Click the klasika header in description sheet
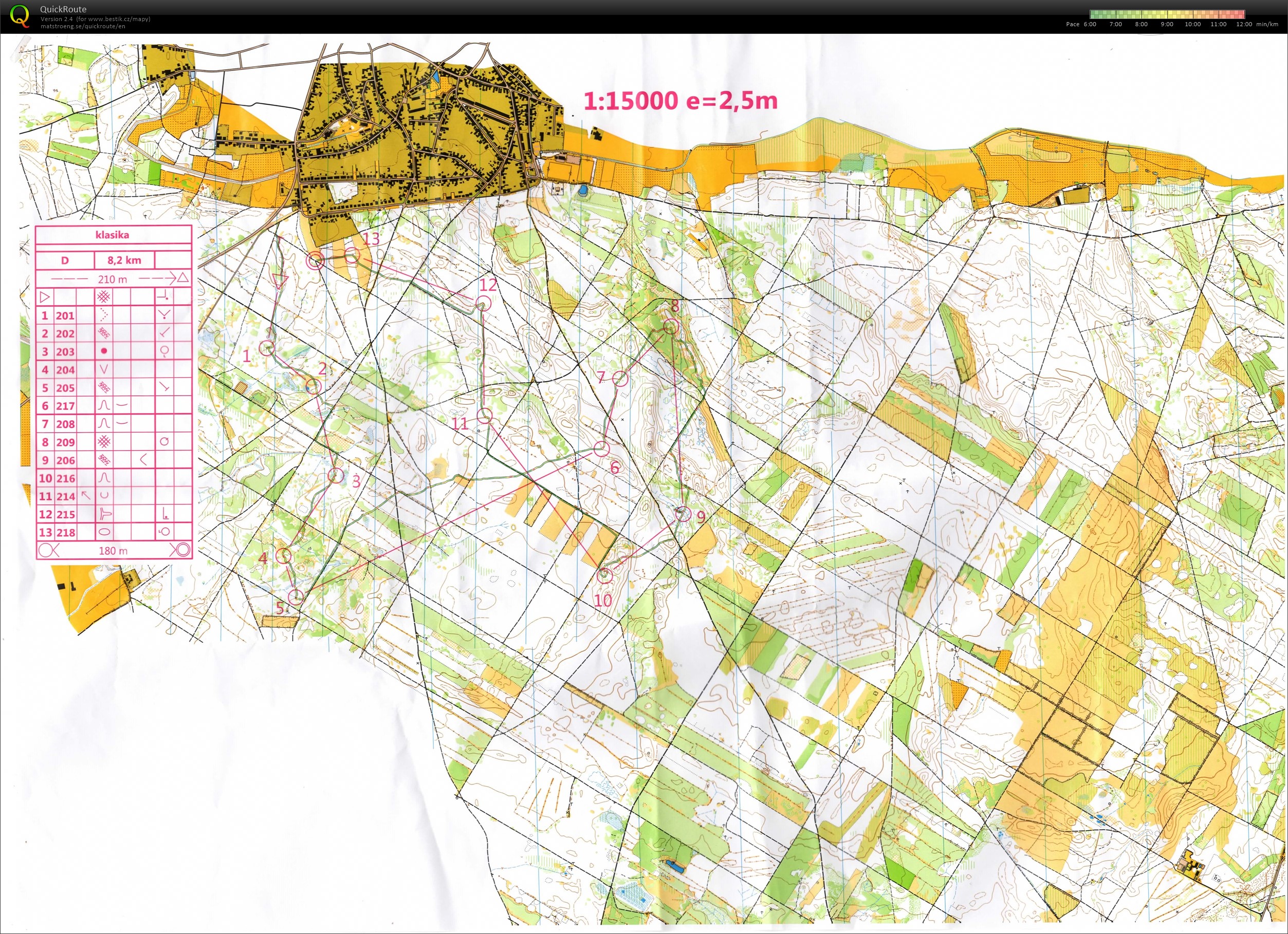The height and width of the screenshot is (934, 1288). (x=113, y=235)
